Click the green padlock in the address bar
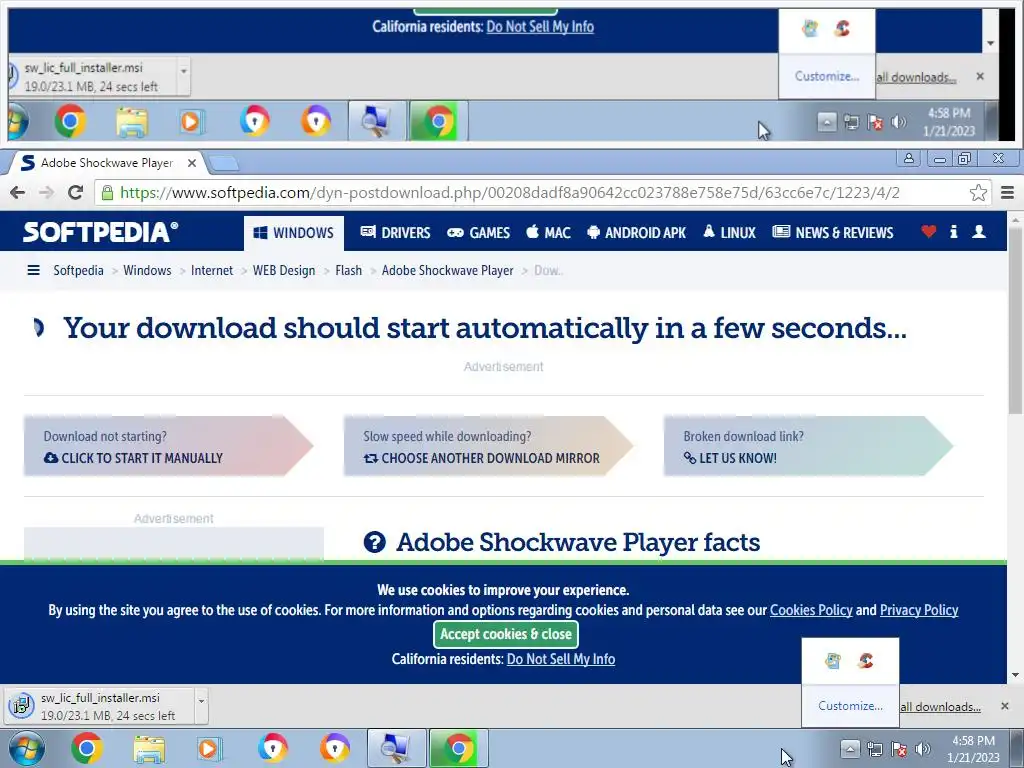Image resolution: width=1024 pixels, height=768 pixels. [108, 193]
